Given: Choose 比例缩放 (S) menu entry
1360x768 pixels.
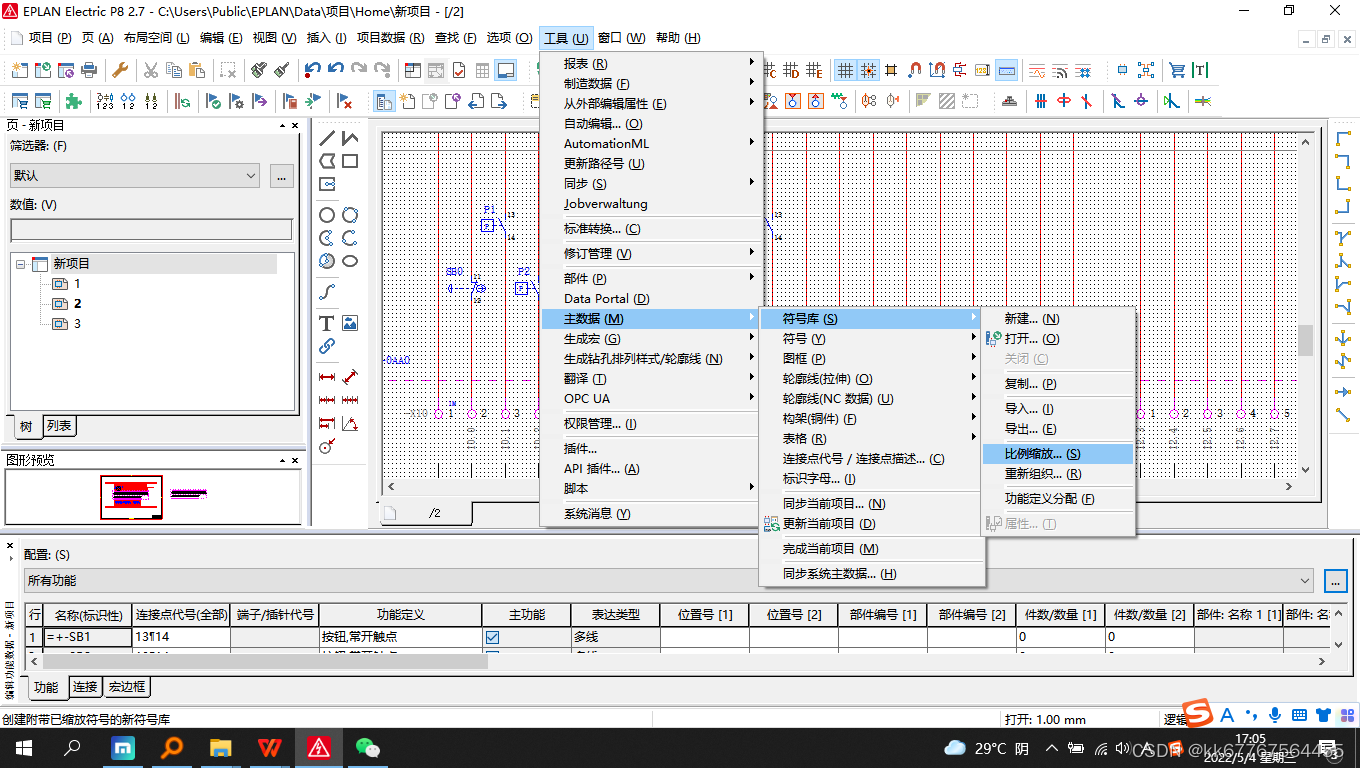Looking at the screenshot, I should pyautogui.click(x=1058, y=454).
